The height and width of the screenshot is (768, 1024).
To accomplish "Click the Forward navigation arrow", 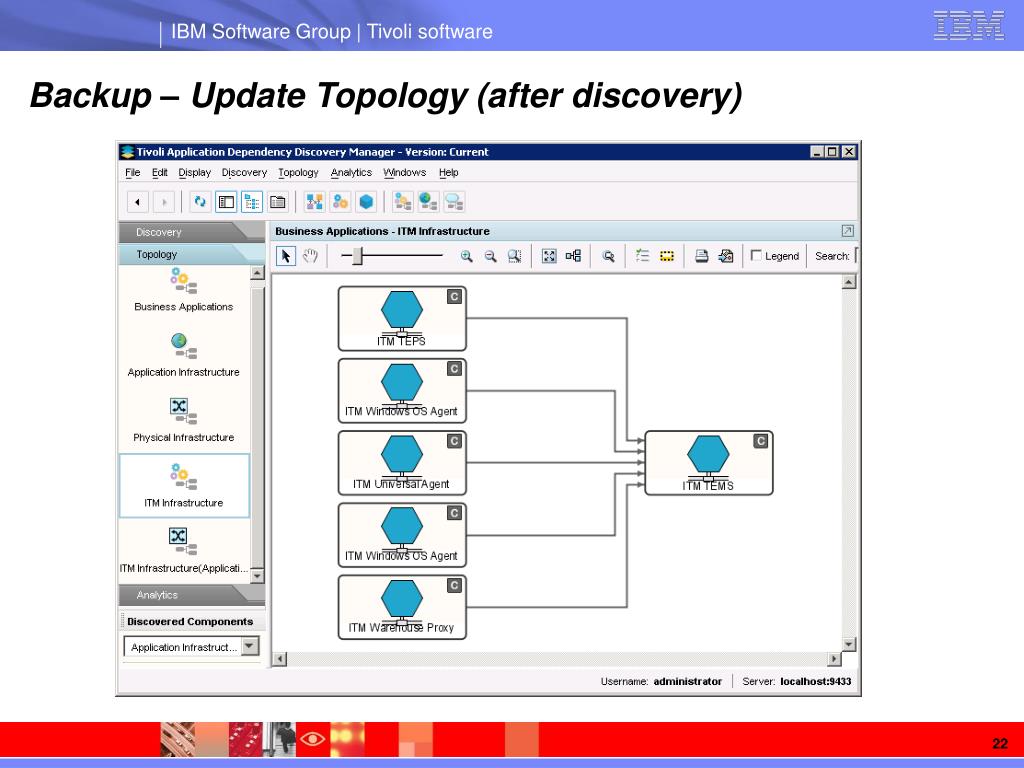I will tap(164, 202).
